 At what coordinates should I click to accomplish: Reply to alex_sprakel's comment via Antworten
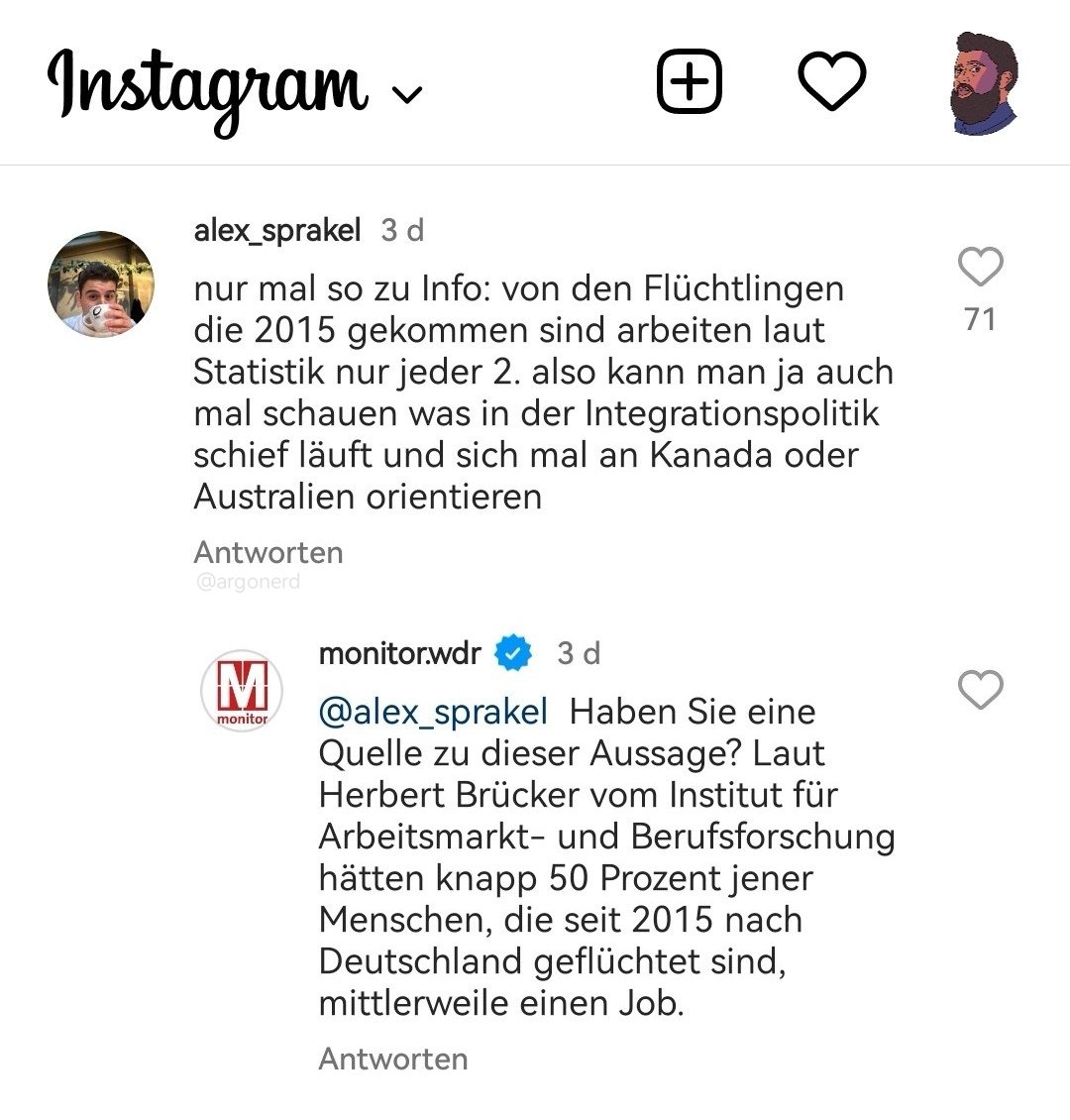(x=268, y=552)
